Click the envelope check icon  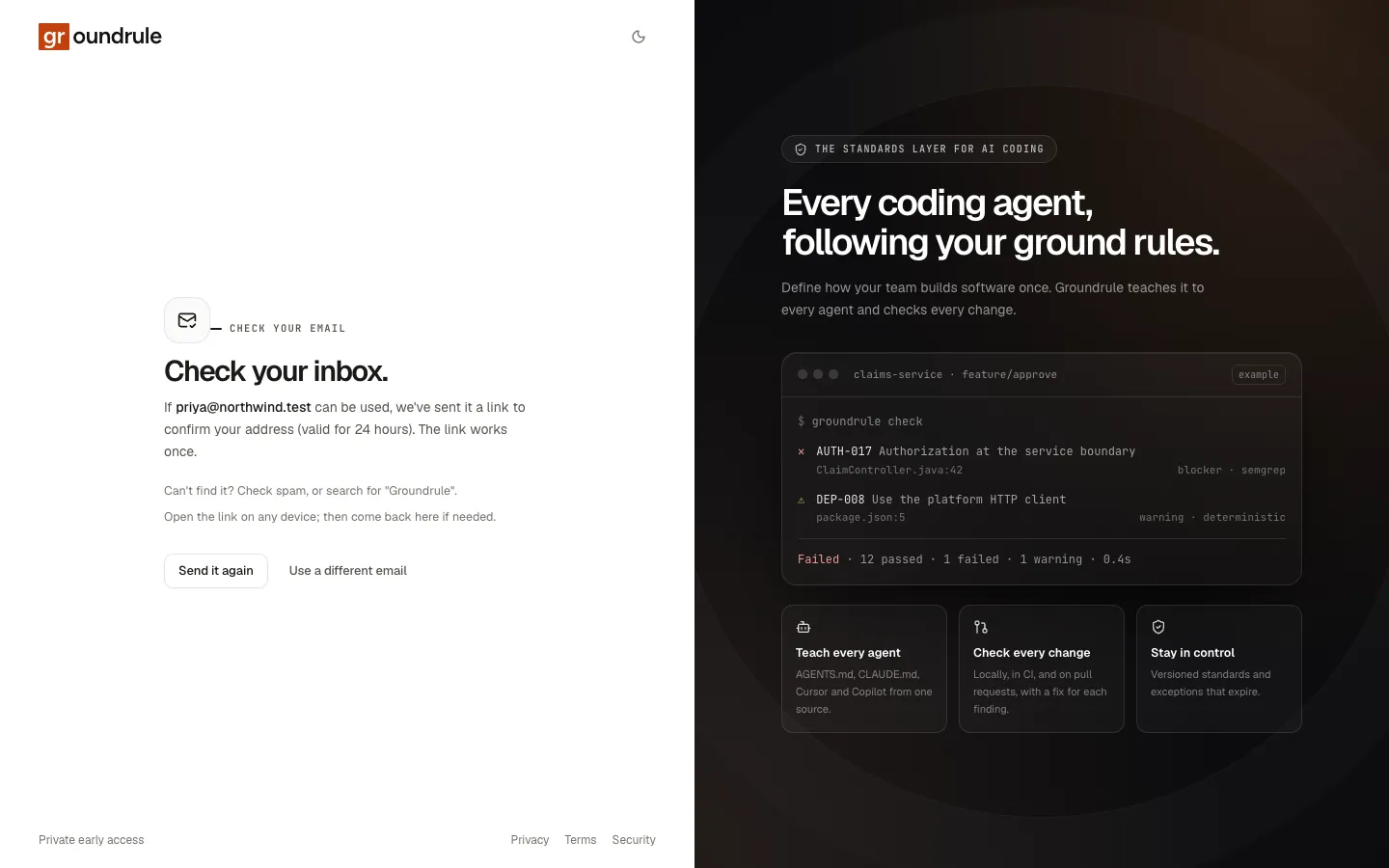187,320
